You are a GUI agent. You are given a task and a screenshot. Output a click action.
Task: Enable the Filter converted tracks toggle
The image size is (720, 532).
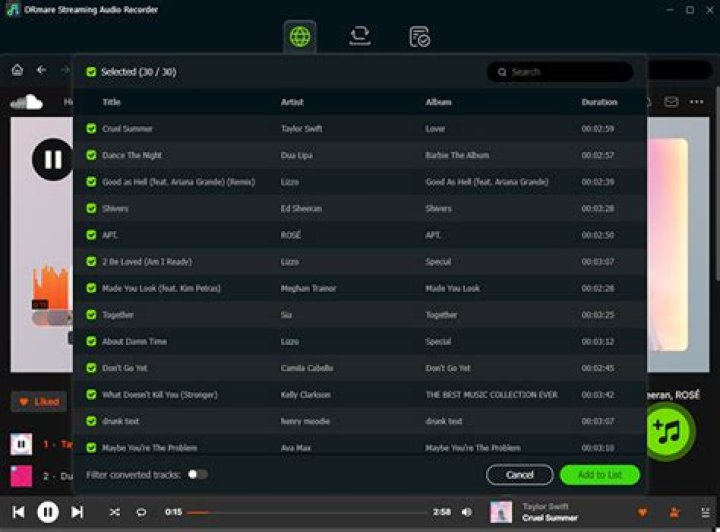pyautogui.click(x=197, y=474)
